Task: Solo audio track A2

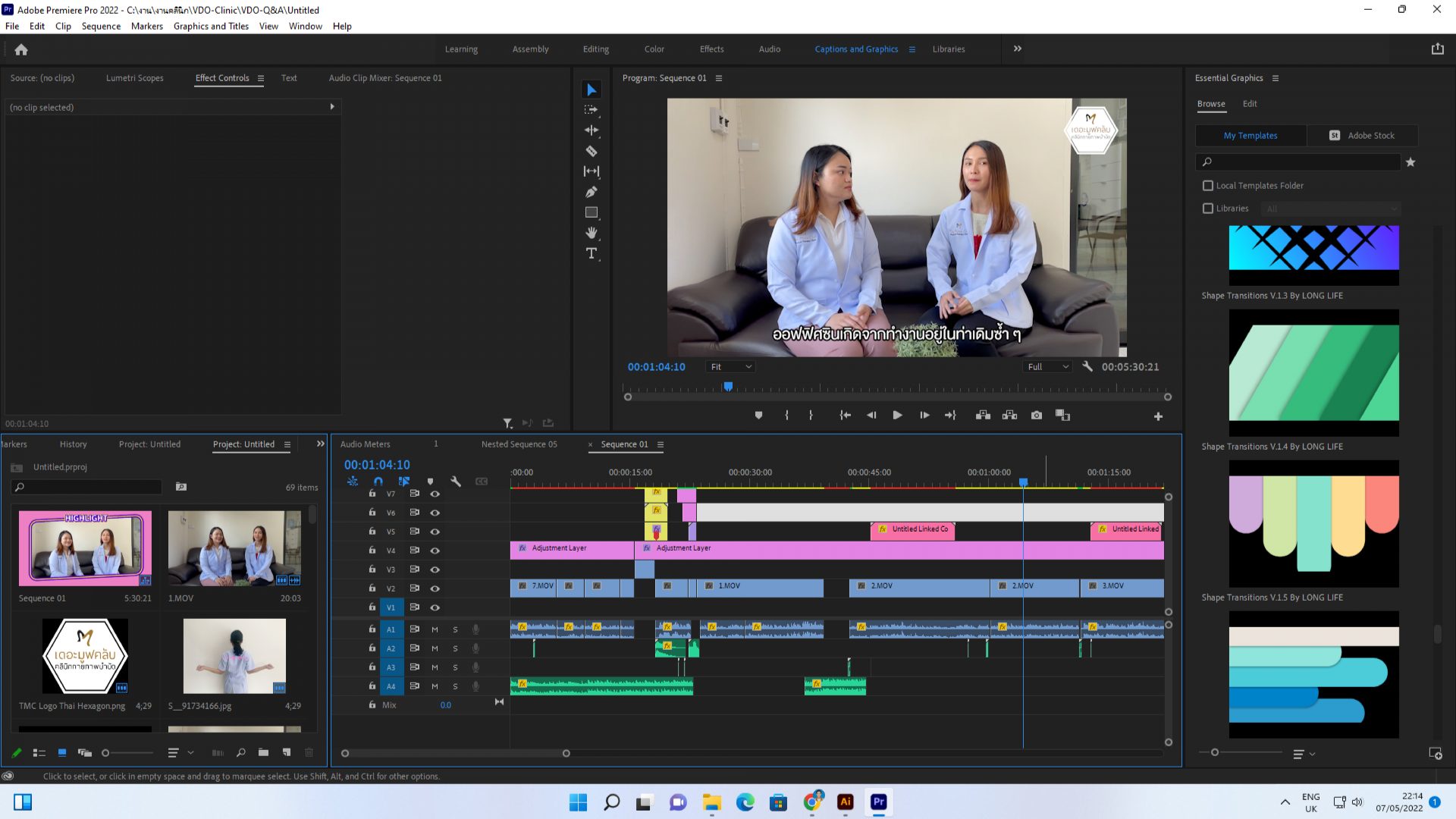Action: point(455,648)
